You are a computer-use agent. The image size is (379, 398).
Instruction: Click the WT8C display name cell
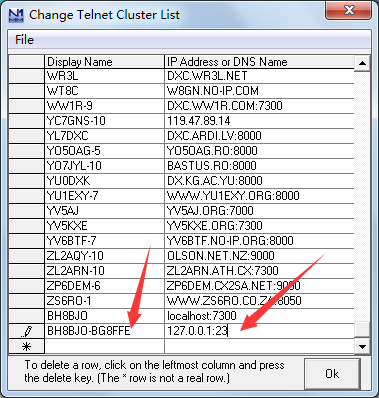(x=104, y=91)
